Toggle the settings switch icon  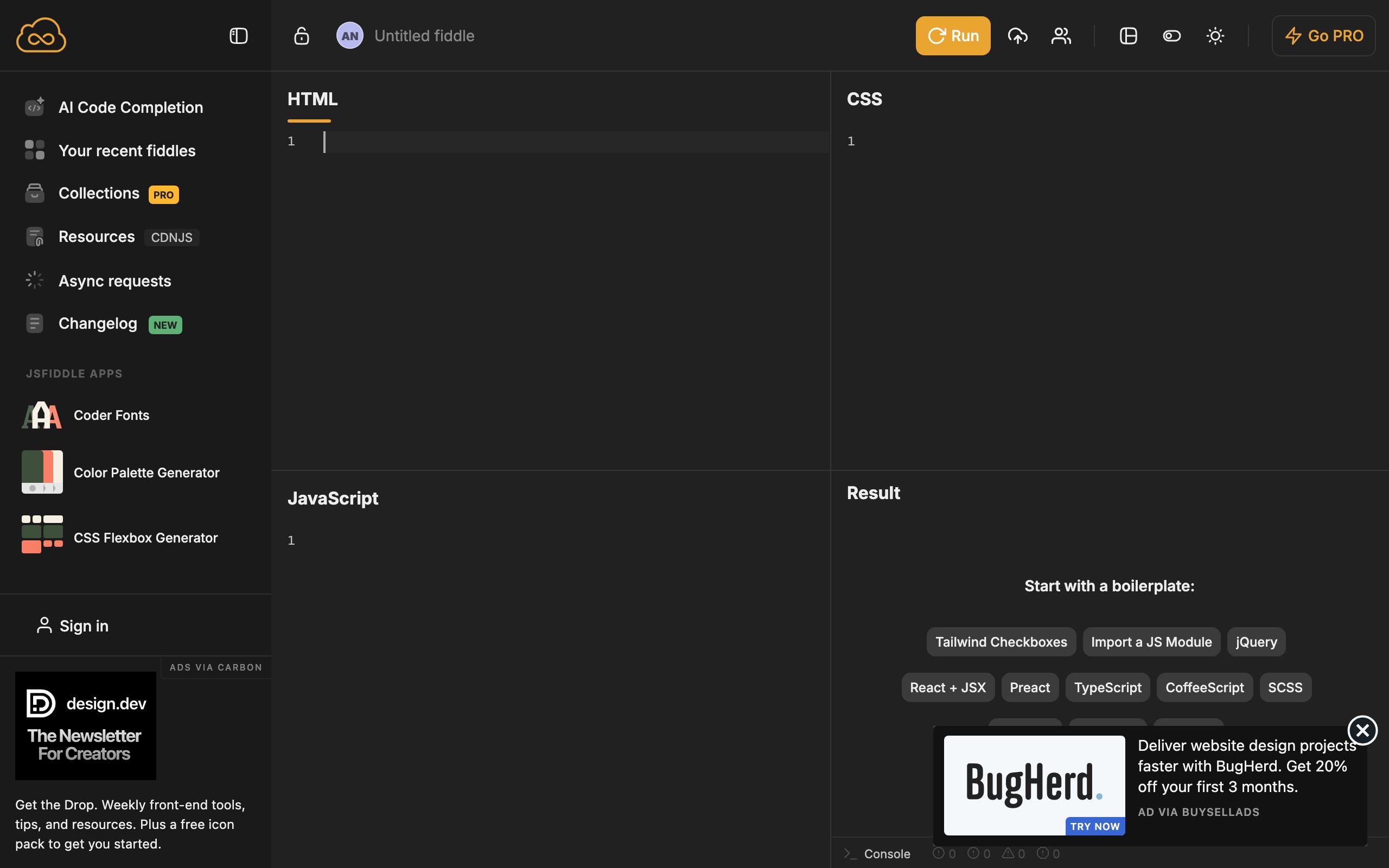(1171, 36)
